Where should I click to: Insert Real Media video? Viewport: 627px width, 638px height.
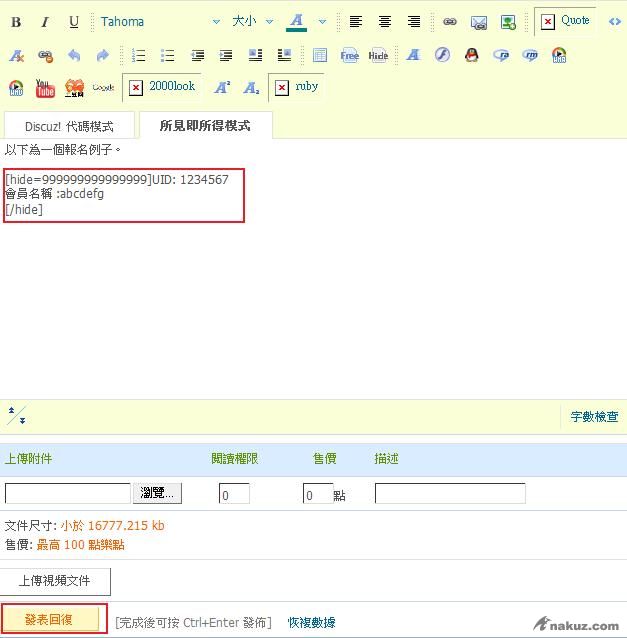pyautogui.click(x=530, y=55)
